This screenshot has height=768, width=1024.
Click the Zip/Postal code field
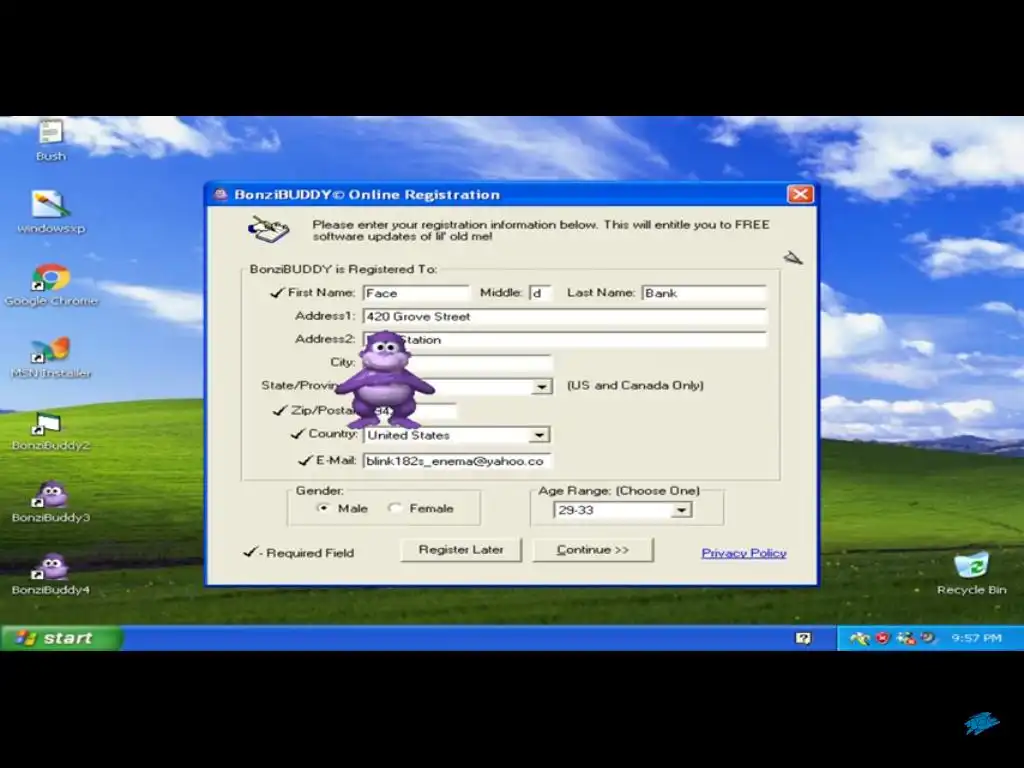coord(409,411)
